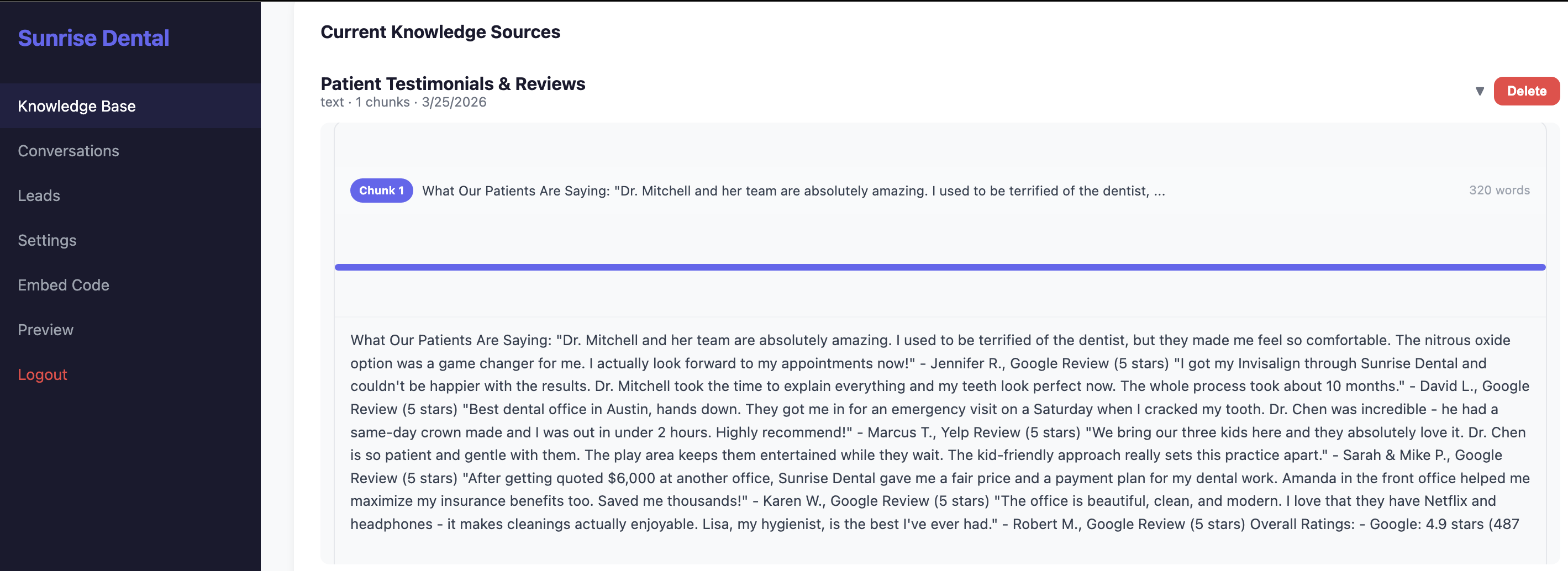1568x571 pixels.
Task: Open the Knowledge Base section
Action: 77,106
